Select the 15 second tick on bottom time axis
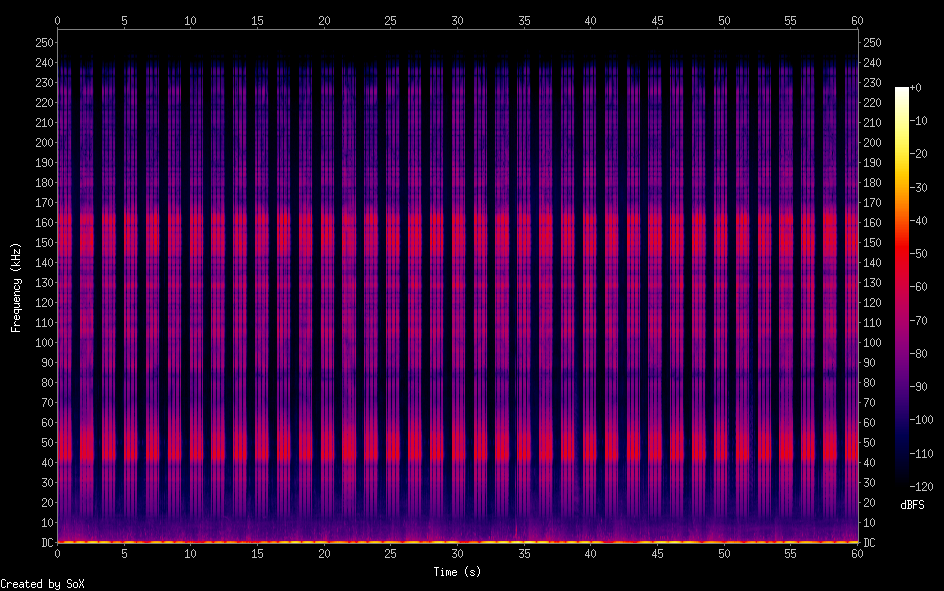 (257, 553)
